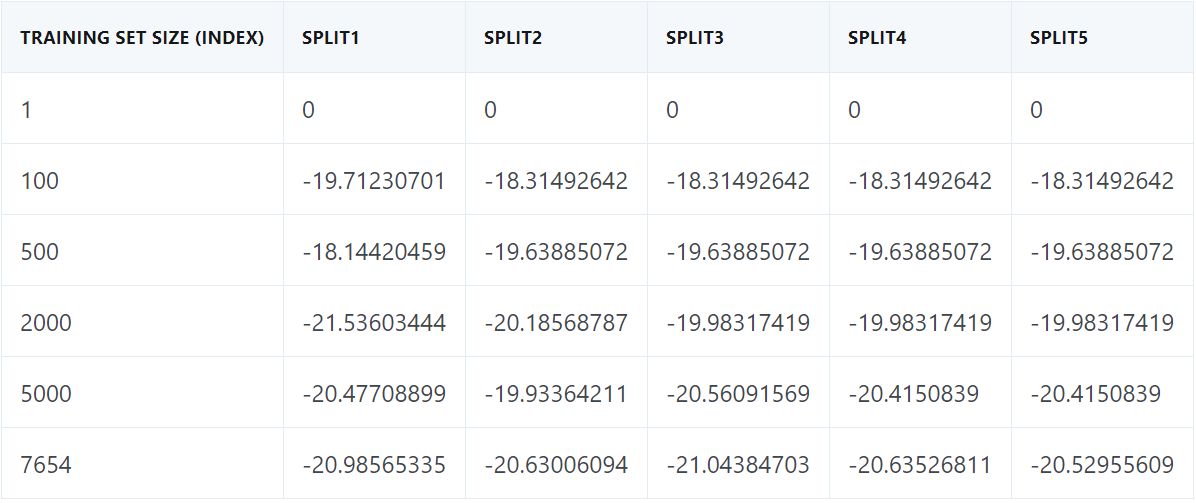Viewport: 1196px width, 503px height.
Task: Select the SPLIT2 column header
Action: (x=513, y=38)
